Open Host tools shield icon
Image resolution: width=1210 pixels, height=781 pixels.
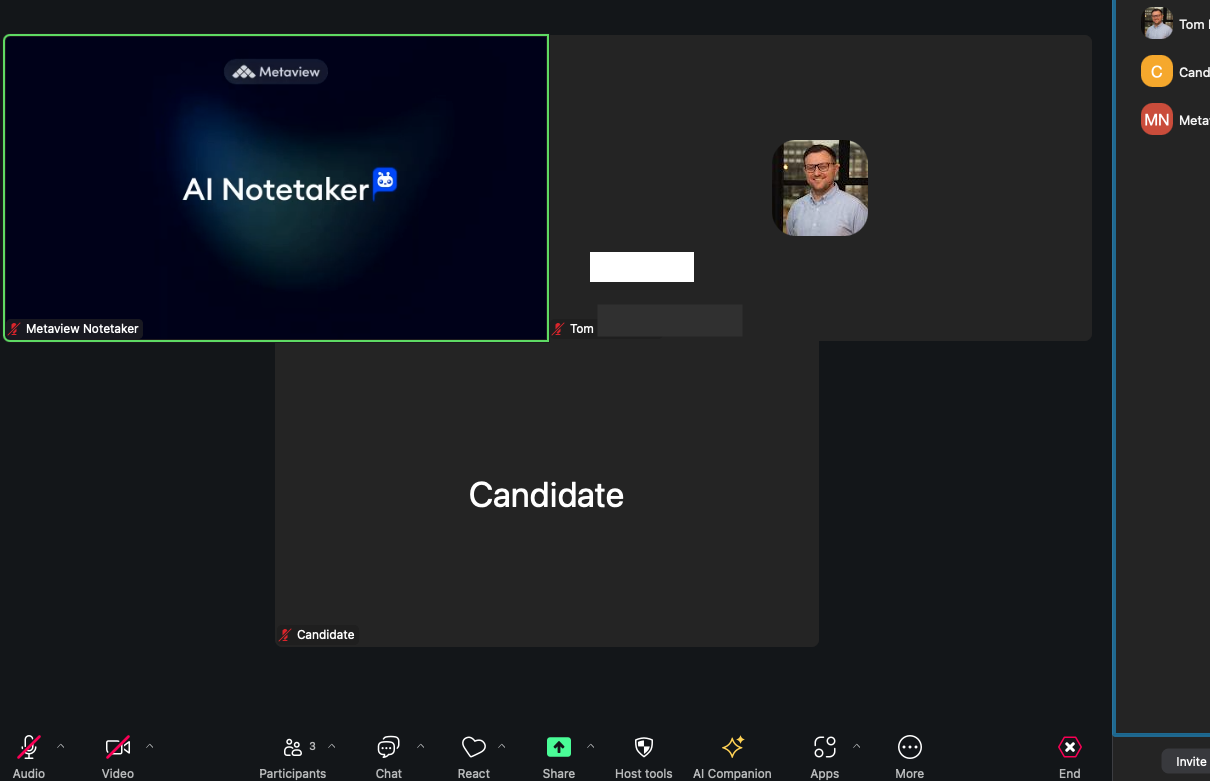tap(644, 747)
